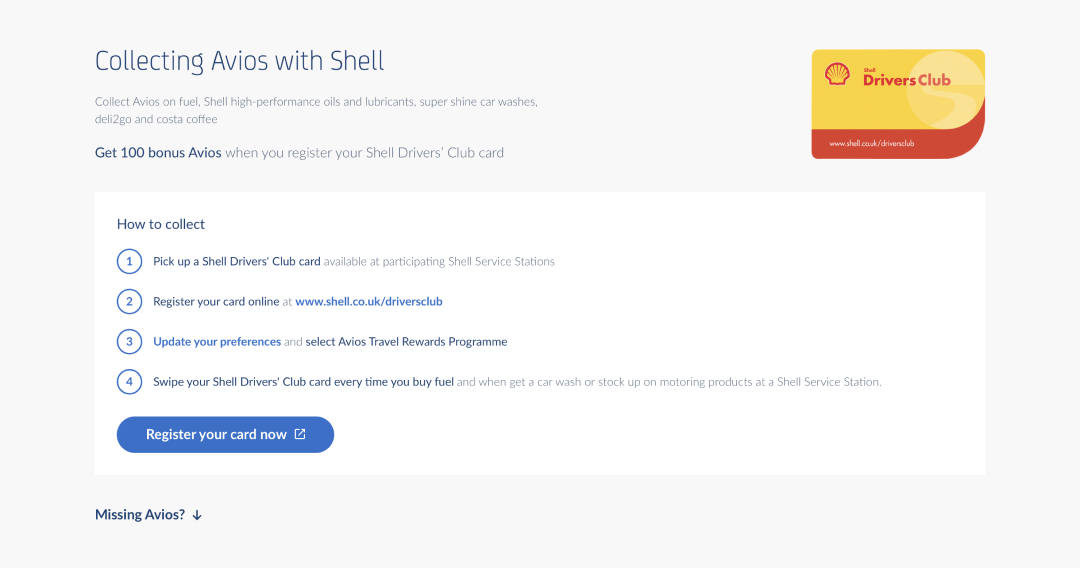Select the step 3 circle icon
Image resolution: width=1080 pixels, height=568 pixels.
click(x=130, y=342)
